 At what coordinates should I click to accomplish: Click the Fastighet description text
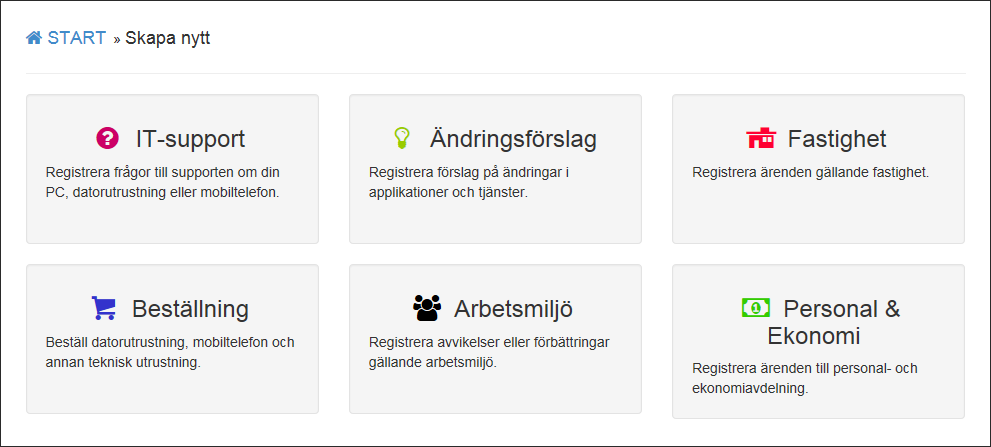click(810, 172)
